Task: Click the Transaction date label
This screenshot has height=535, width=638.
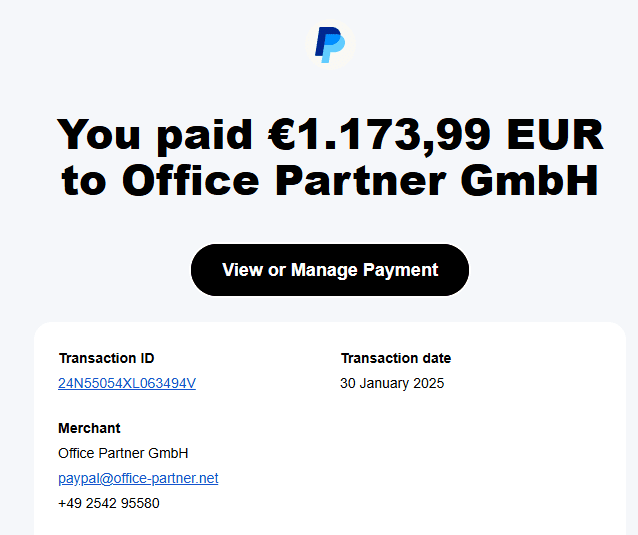Action: (x=395, y=358)
